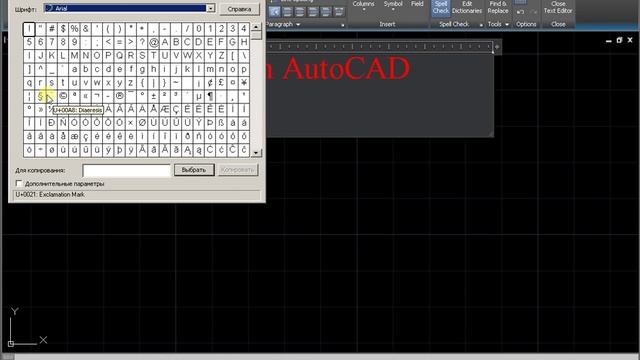Select the ? question mark character
This screenshot has height=360, width=640.
point(142,42)
